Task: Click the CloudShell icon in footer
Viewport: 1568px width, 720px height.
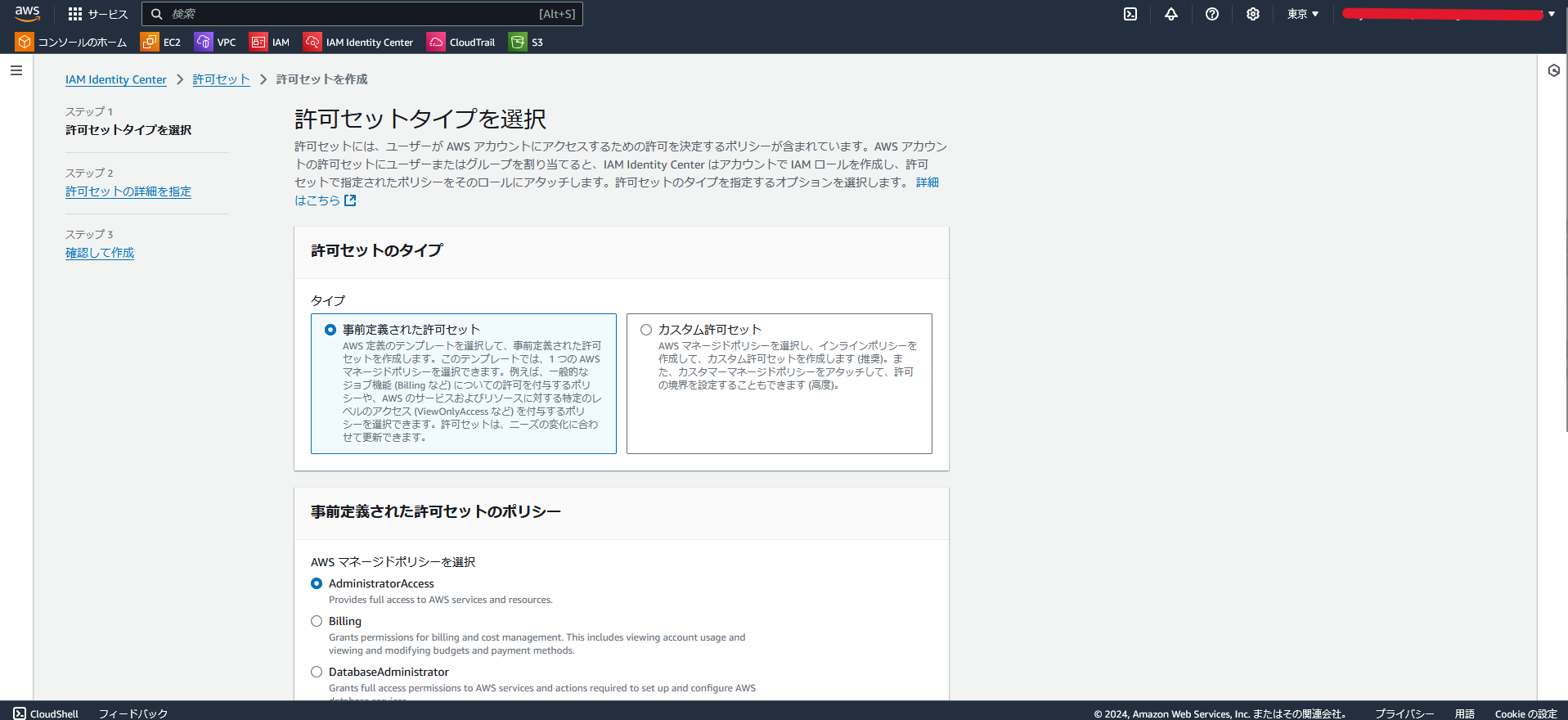Action: [20, 713]
